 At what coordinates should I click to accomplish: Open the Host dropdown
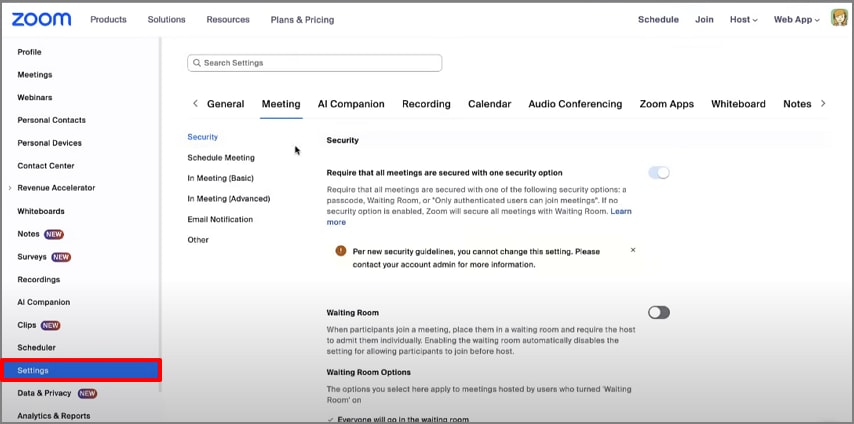pyautogui.click(x=743, y=19)
